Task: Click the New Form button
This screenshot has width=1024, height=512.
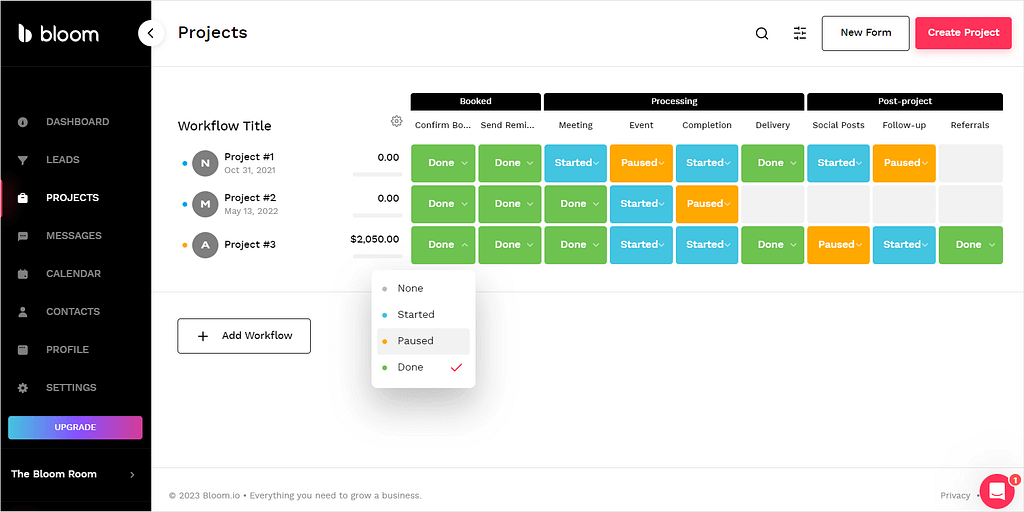Action: point(865,33)
